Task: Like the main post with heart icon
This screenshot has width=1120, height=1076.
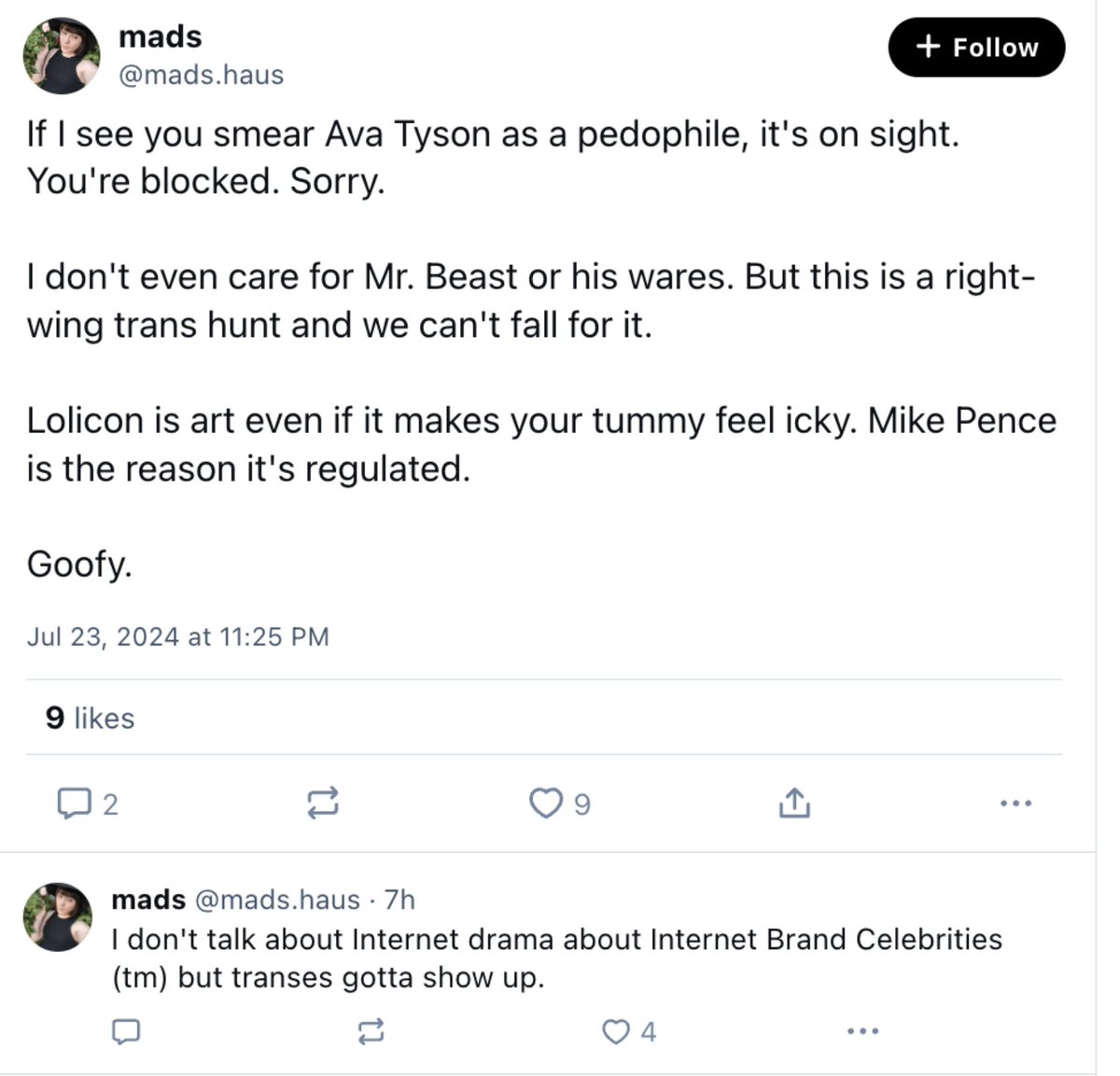Action: [546, 803]
